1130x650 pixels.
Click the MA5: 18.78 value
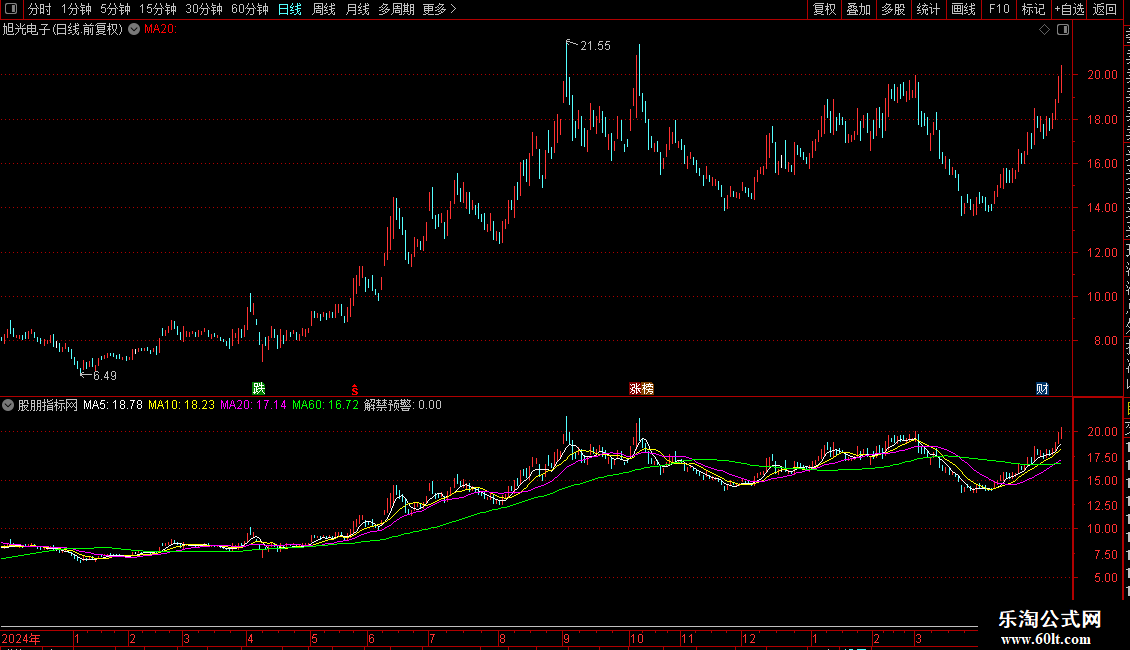click(x=112, y=405)
